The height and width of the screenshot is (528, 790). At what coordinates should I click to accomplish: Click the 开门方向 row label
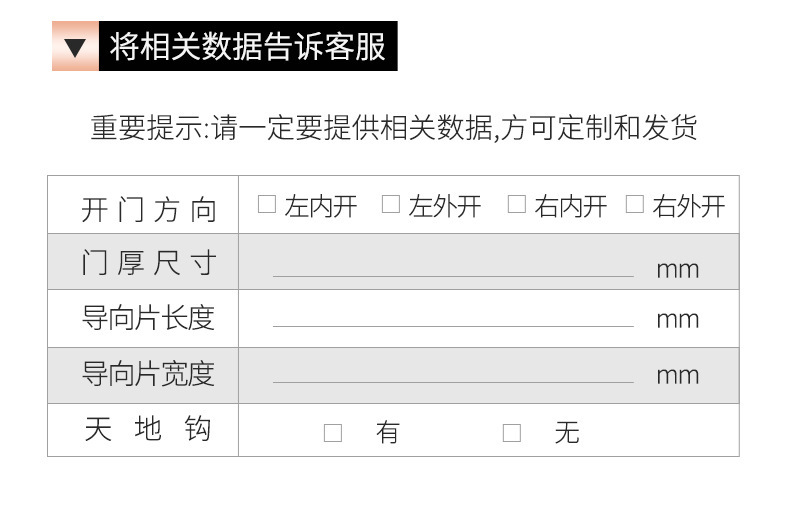(x=148, y=209)
